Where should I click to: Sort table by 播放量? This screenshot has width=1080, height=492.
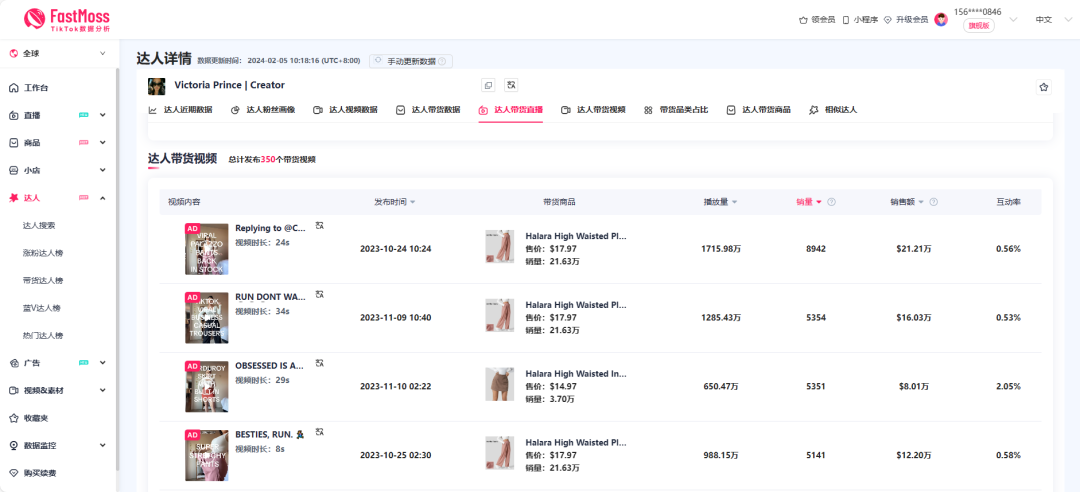720,202
